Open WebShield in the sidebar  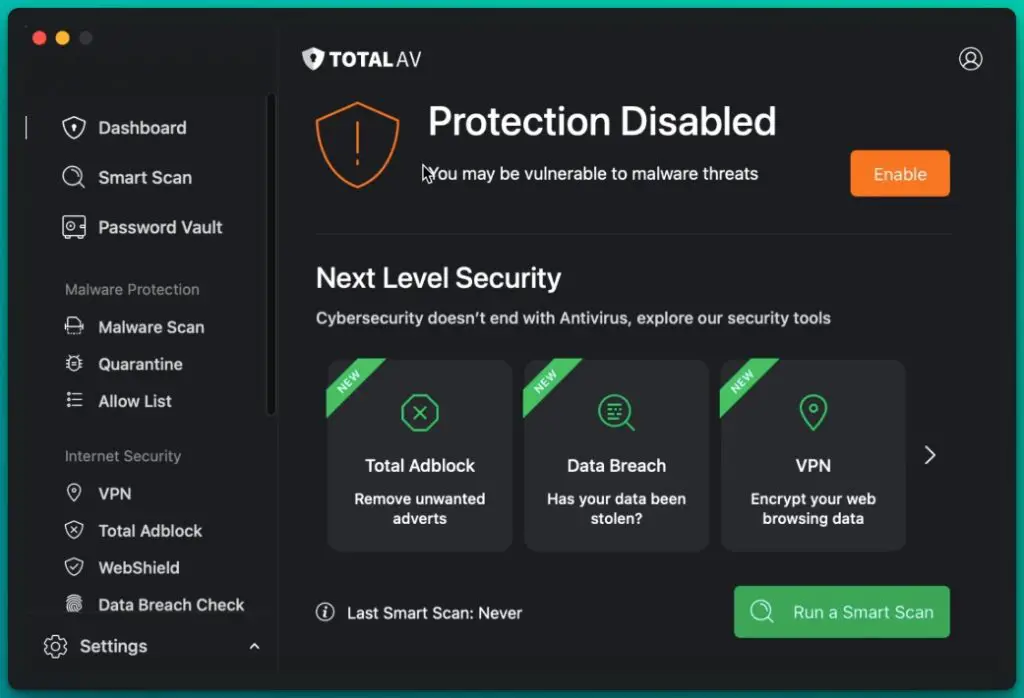tap(138, 567)
